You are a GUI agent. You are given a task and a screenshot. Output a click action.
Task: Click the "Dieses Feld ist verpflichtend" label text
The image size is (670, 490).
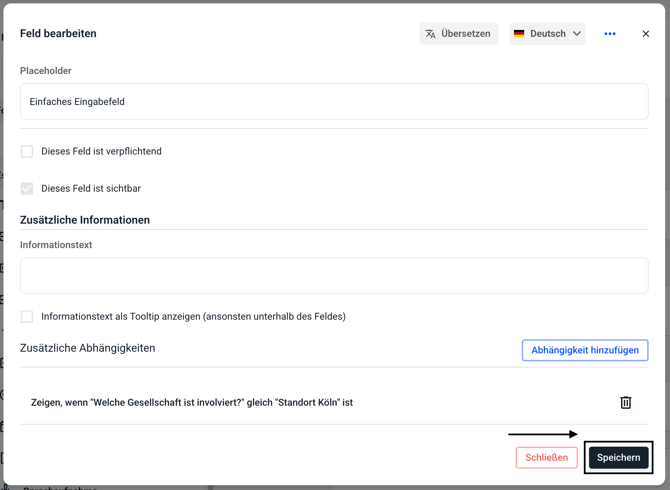pos(101,152)
